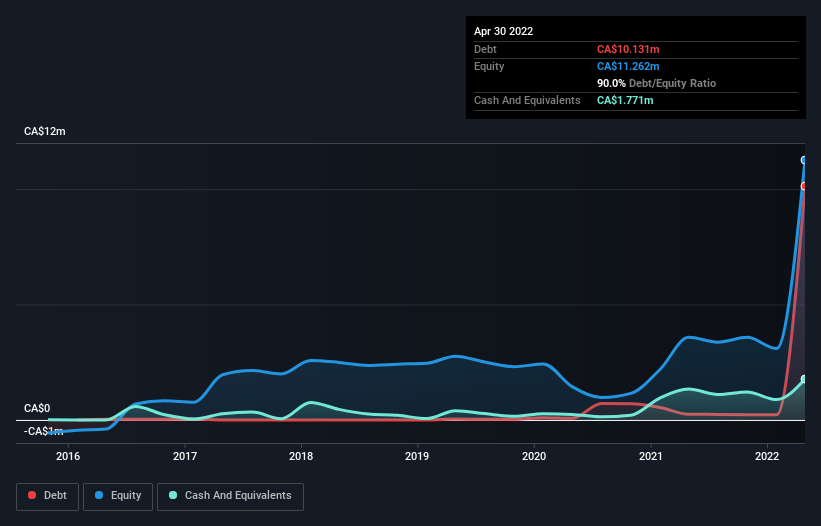The width and height of the screenshot is (821, 526).
Task: Click the 2020 x-axis label
Action: point(534,456)
